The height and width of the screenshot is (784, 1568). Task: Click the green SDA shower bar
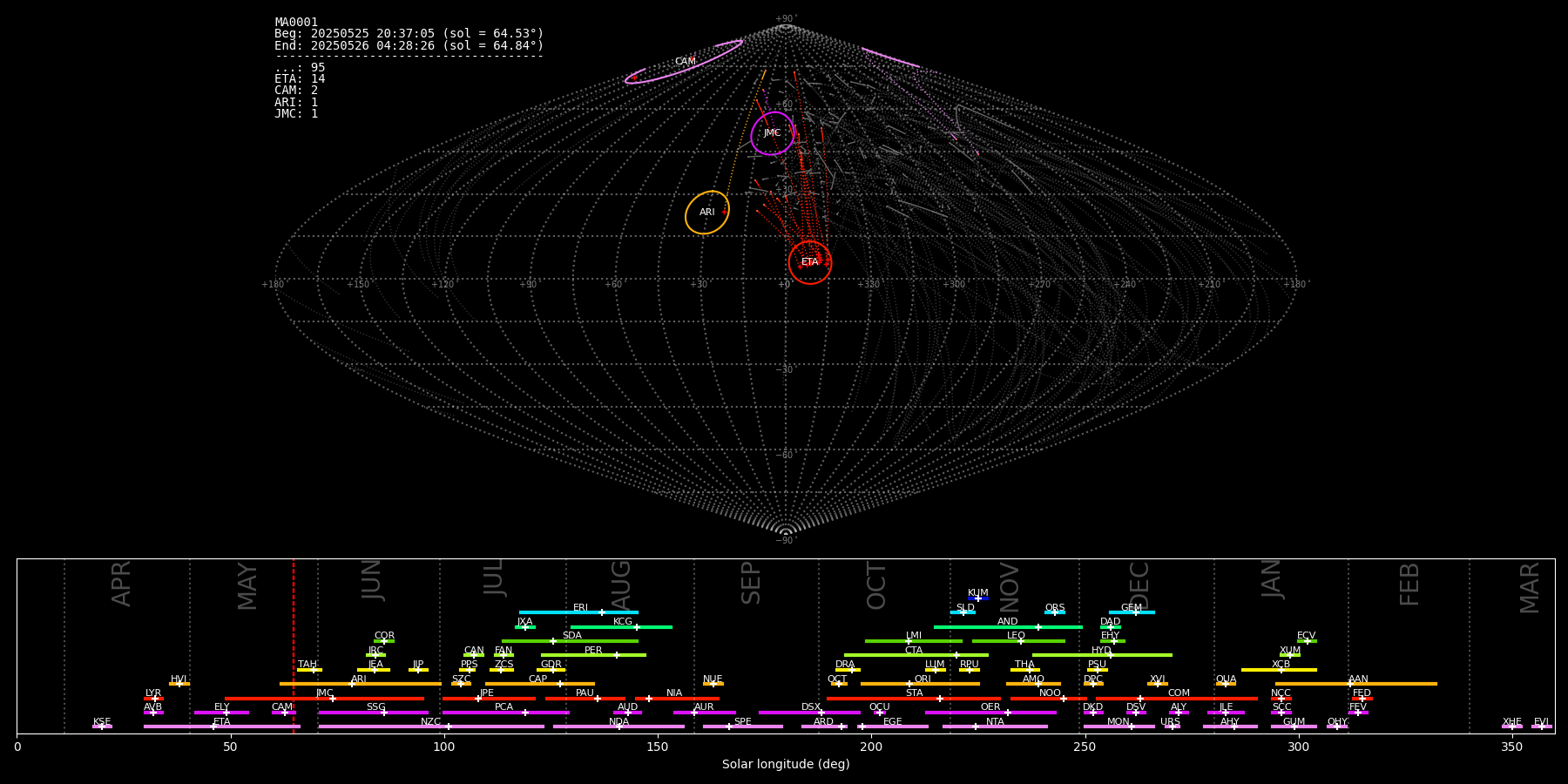coord(570,640)
